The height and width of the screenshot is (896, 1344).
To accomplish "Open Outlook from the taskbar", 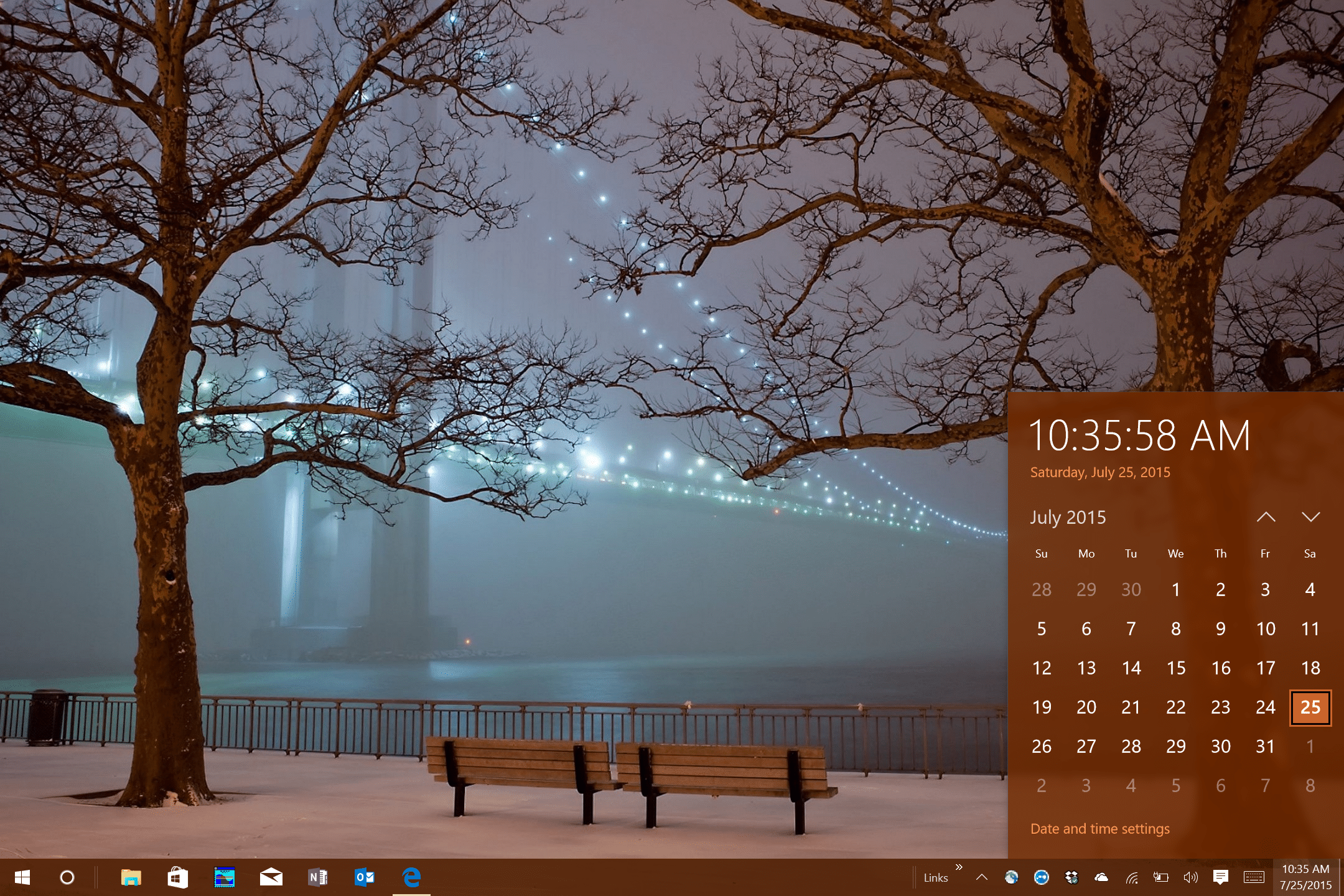I will (x=365, y=877).
